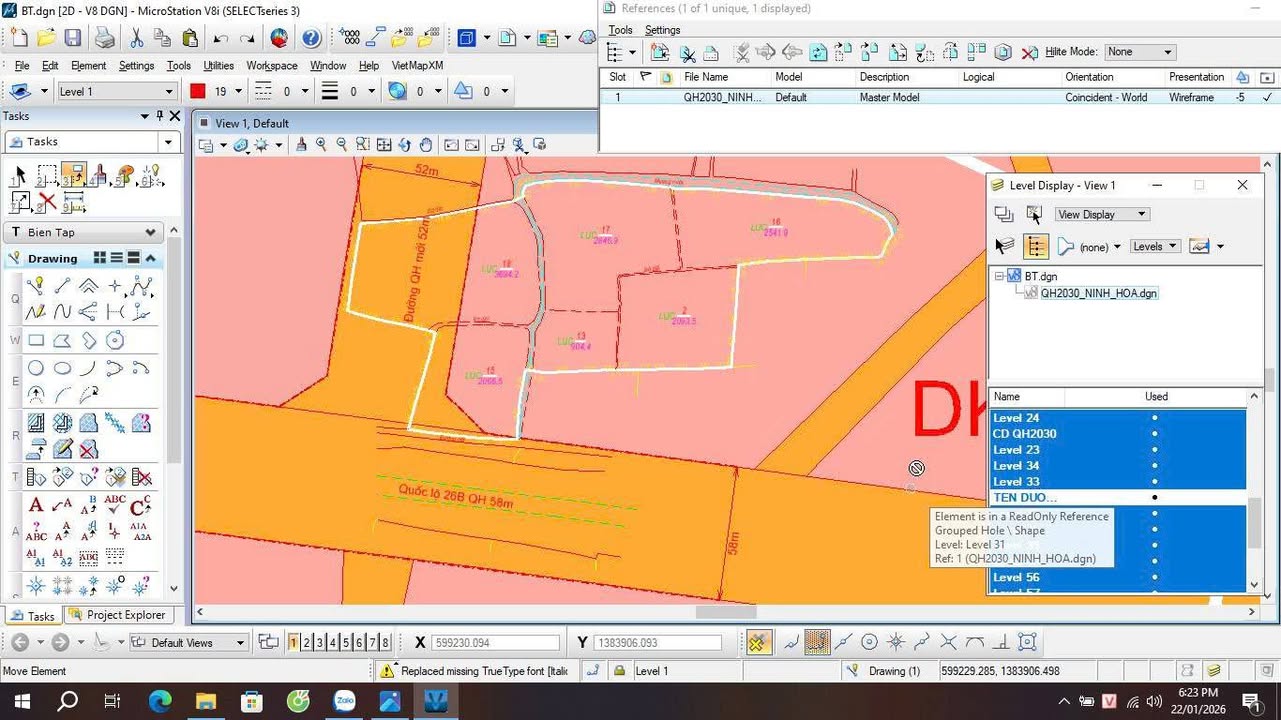Screen dimensions: 1281x720
Task: Choose the Place Block rectangle tool
Action: pos(36,341)
